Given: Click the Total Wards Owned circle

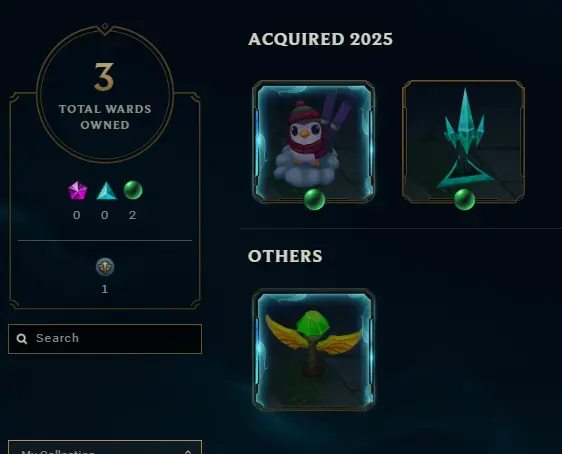Looking at the screenshot, I should click(105, 94).
